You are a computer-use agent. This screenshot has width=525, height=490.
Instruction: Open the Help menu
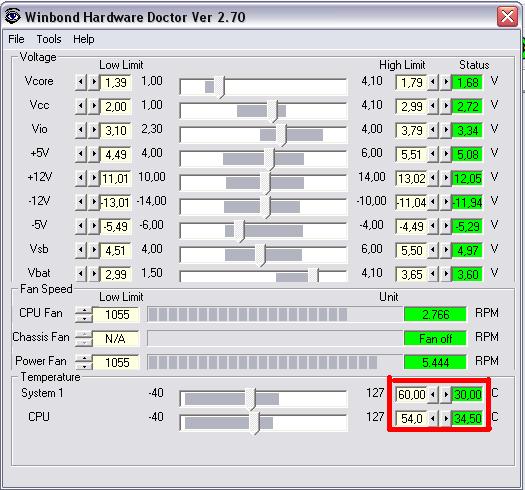(84, 39)
